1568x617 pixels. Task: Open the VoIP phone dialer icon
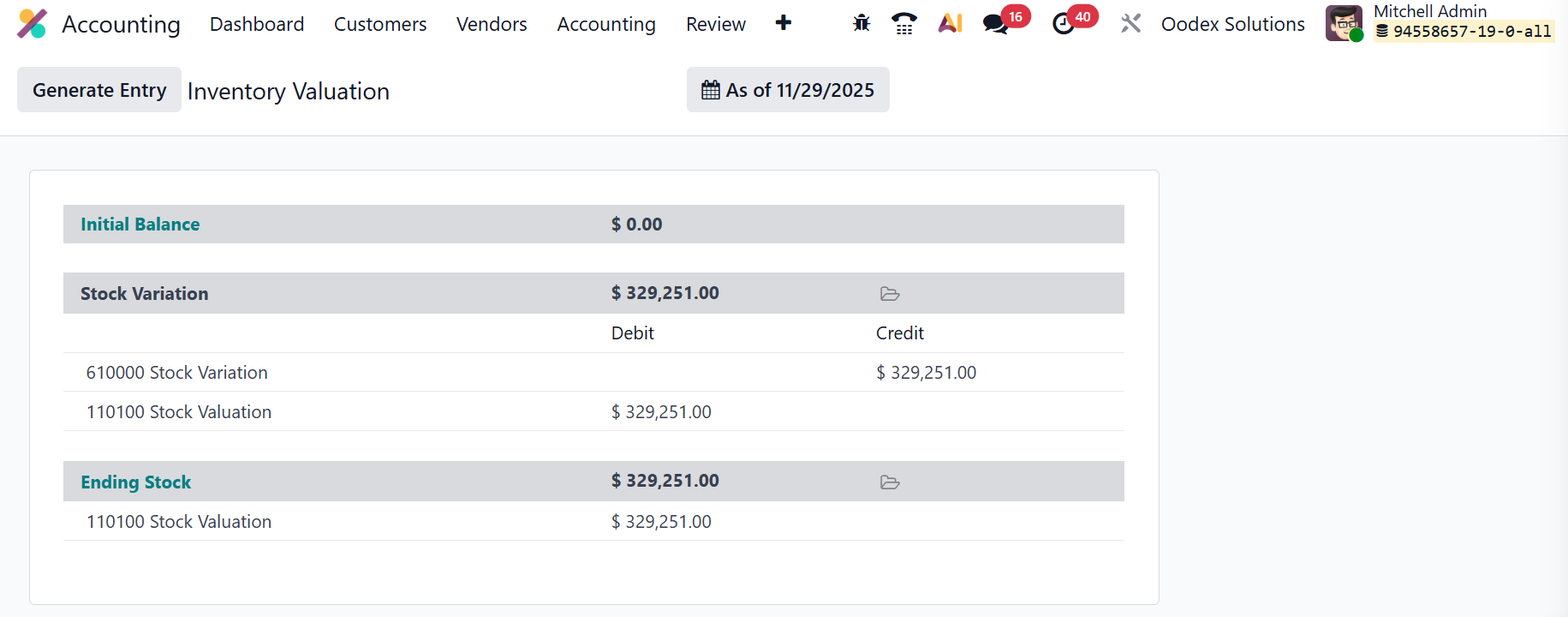pos(903,24)
